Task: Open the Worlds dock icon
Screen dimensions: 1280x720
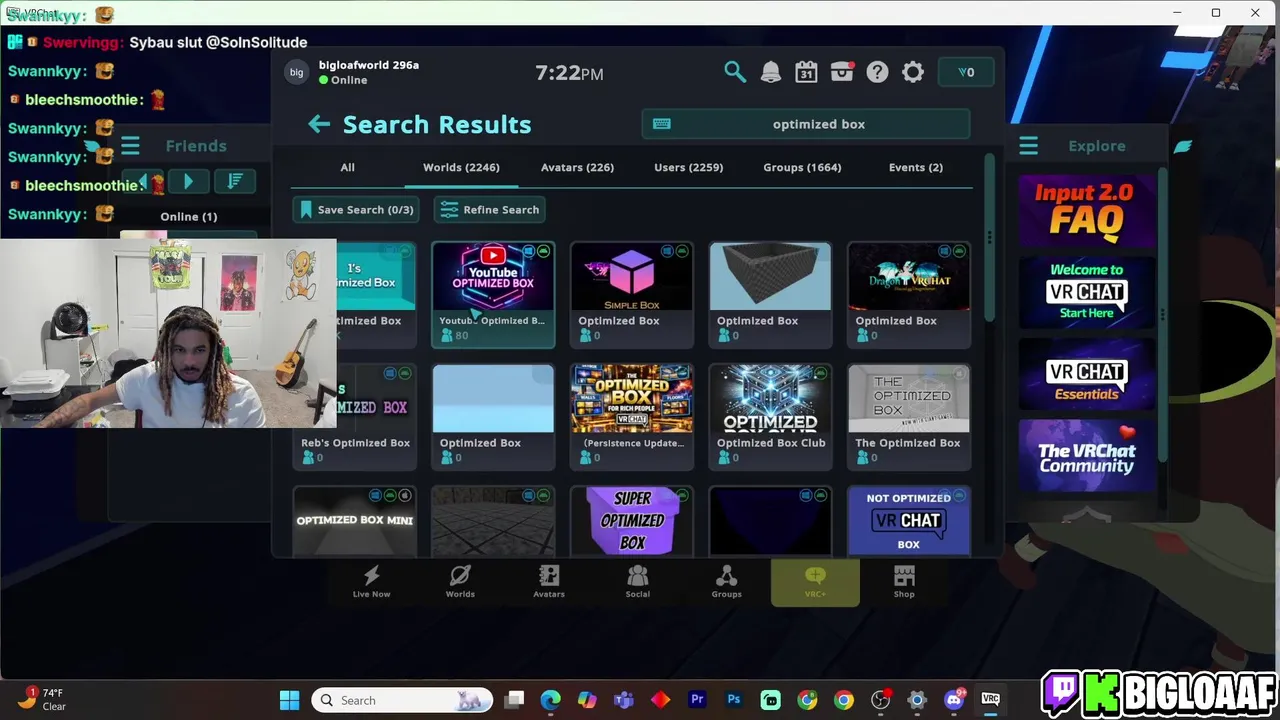Action: (460, 582)
